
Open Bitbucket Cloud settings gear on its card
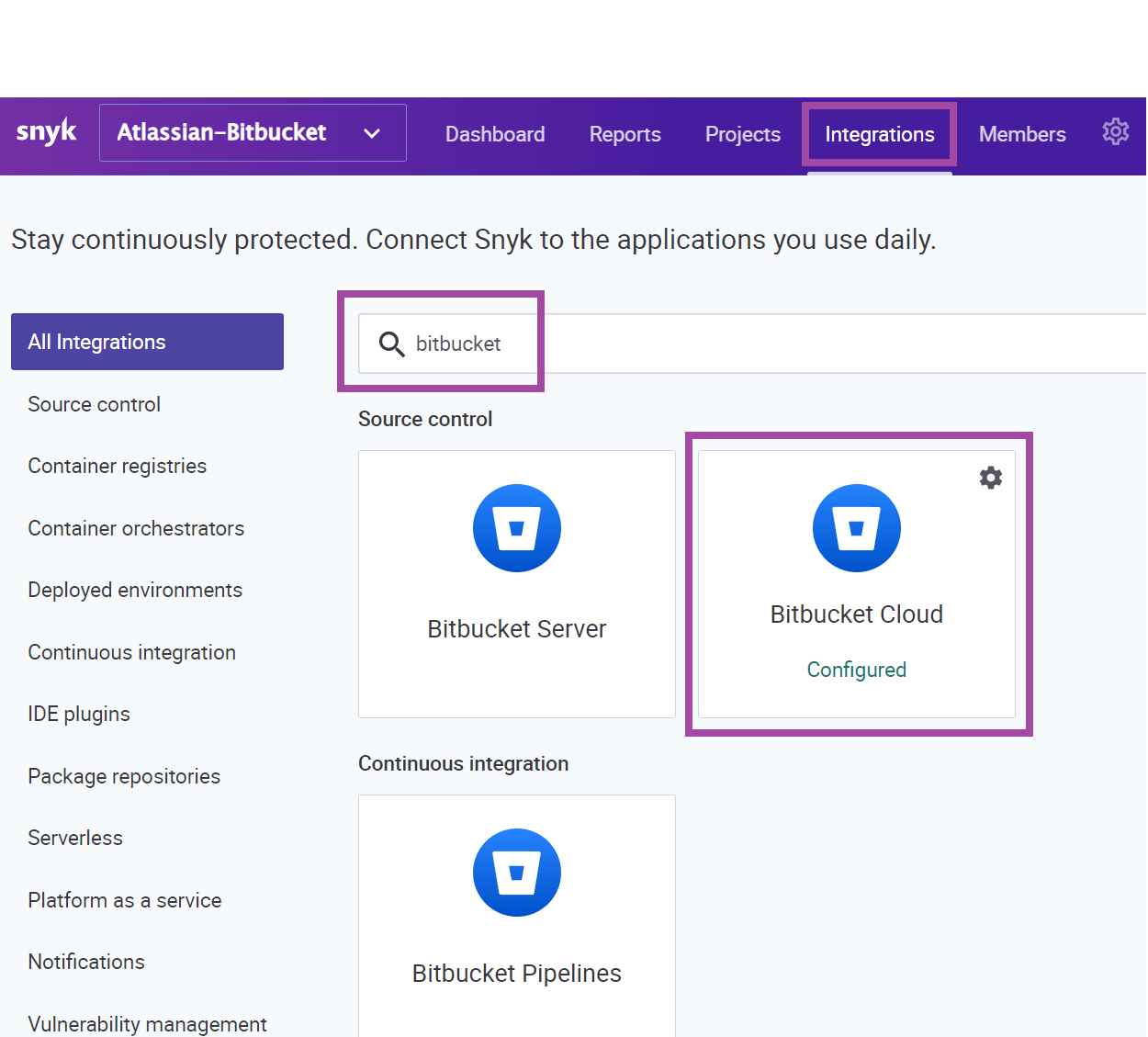[990, 478]
